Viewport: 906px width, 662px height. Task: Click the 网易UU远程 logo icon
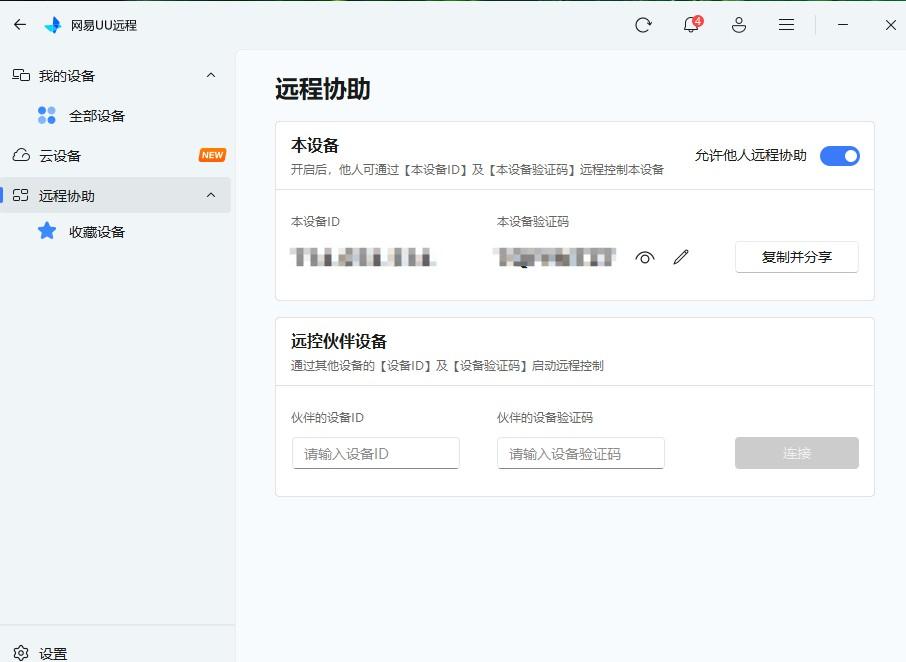click(53, 24)
